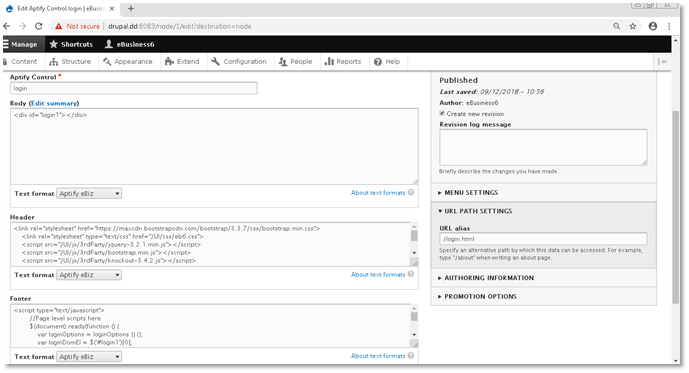This screenshot has width=689, height=373.
Task: Open Footer Text format dropdown
Action: [x=89, y=357]
